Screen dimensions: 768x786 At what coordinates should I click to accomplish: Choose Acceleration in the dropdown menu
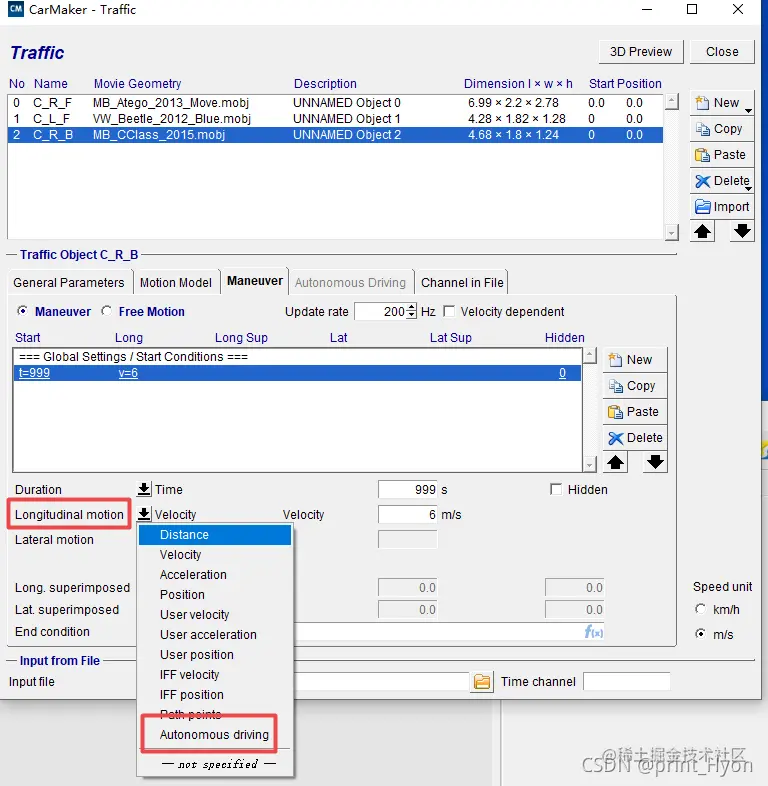pyautogui.click(x=215, y=575)
